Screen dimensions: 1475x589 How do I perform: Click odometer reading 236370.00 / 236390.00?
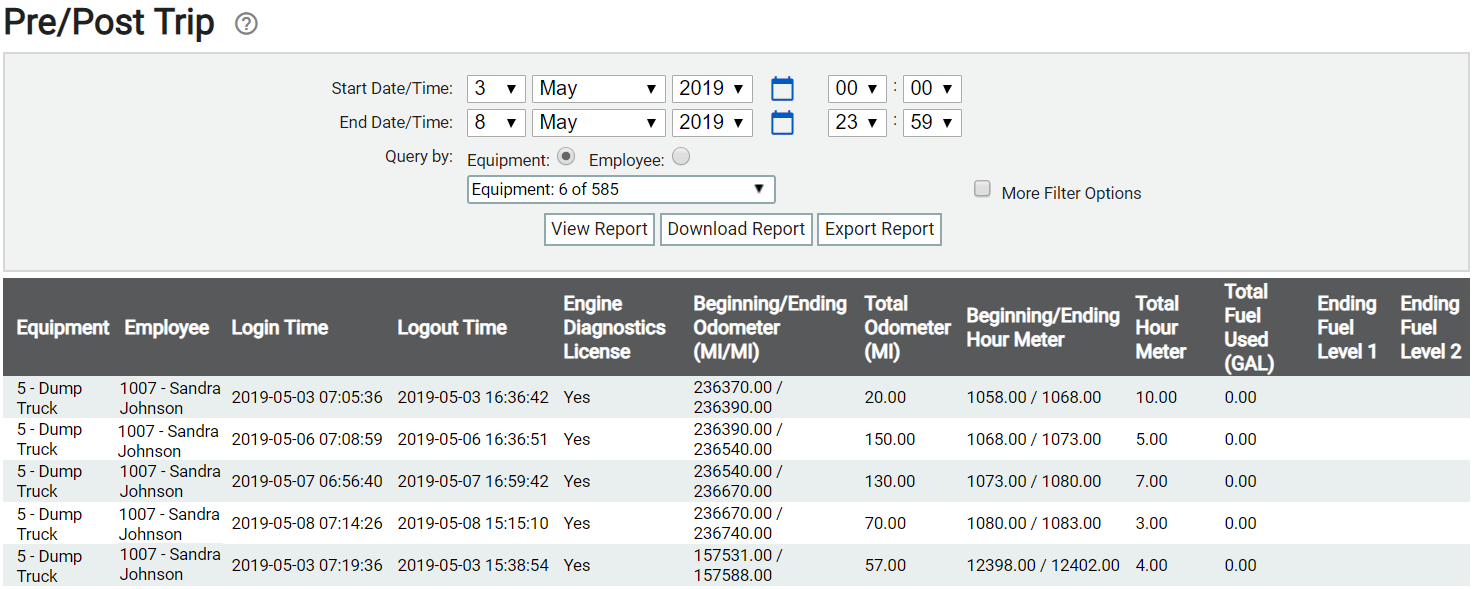[738, 398]
